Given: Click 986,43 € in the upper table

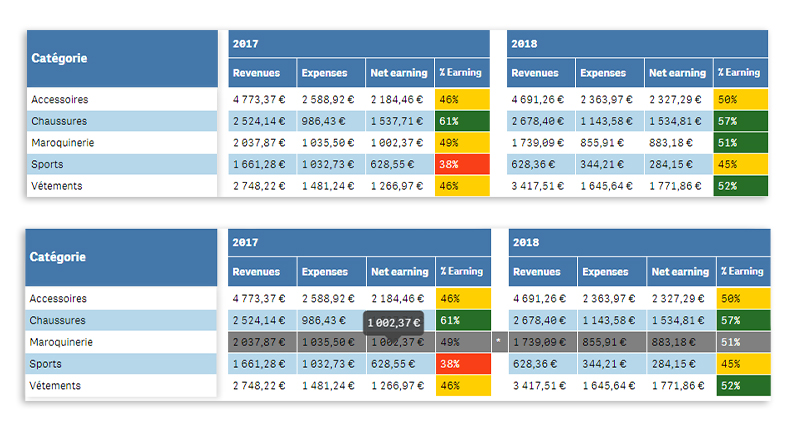Looking at the screenshot, I should click(323, 121).
